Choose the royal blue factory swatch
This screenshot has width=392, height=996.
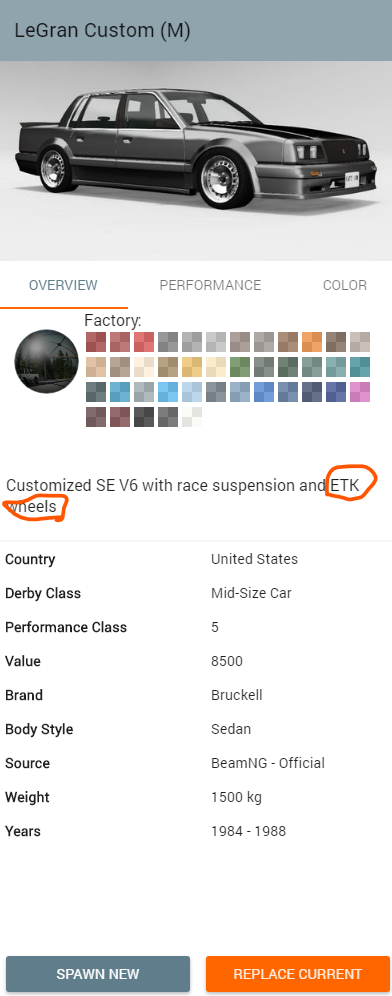coord(264,391)
